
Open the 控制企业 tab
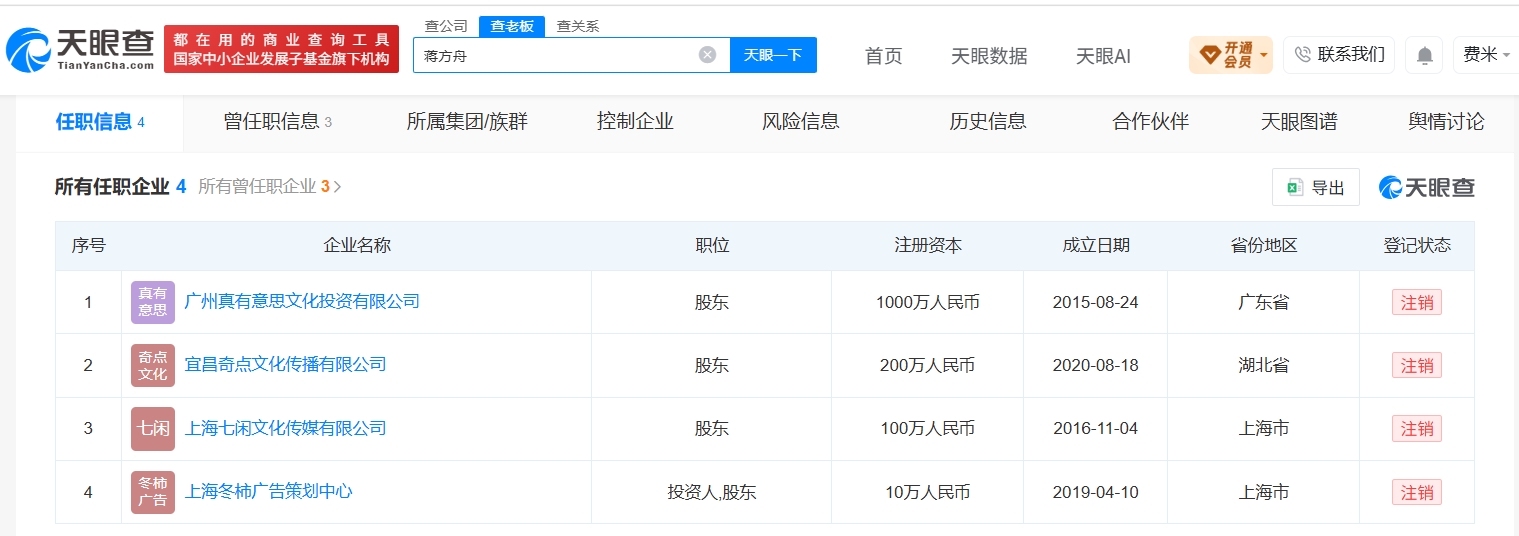point(635,122)
